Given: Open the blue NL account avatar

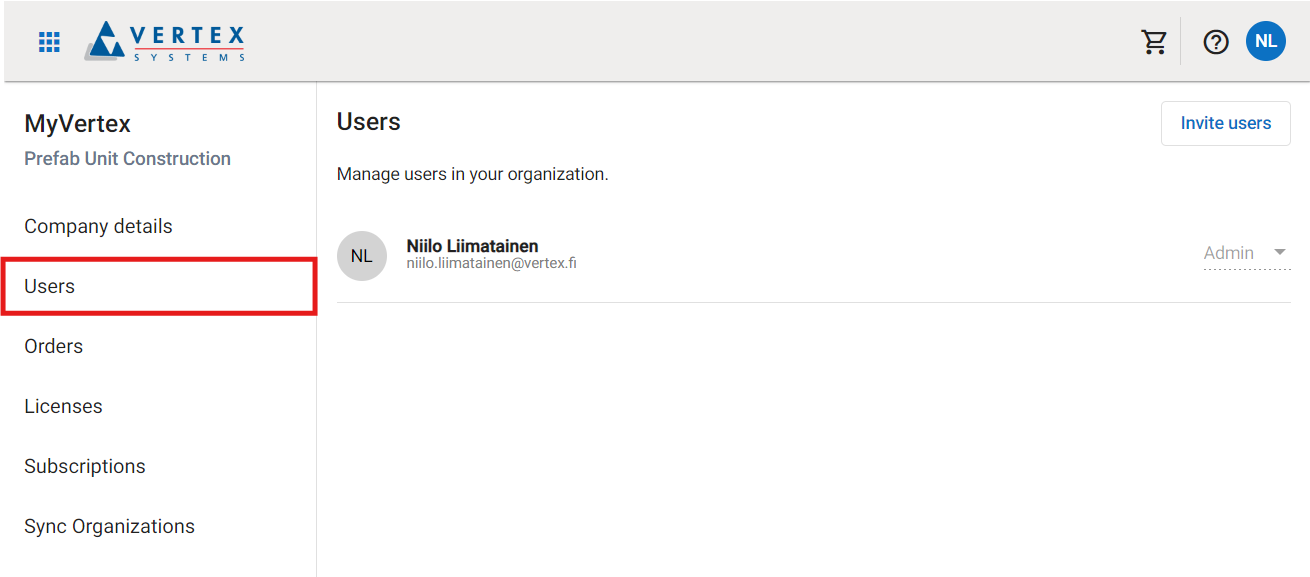Looking at the screenshot, I should [1266, 42].
